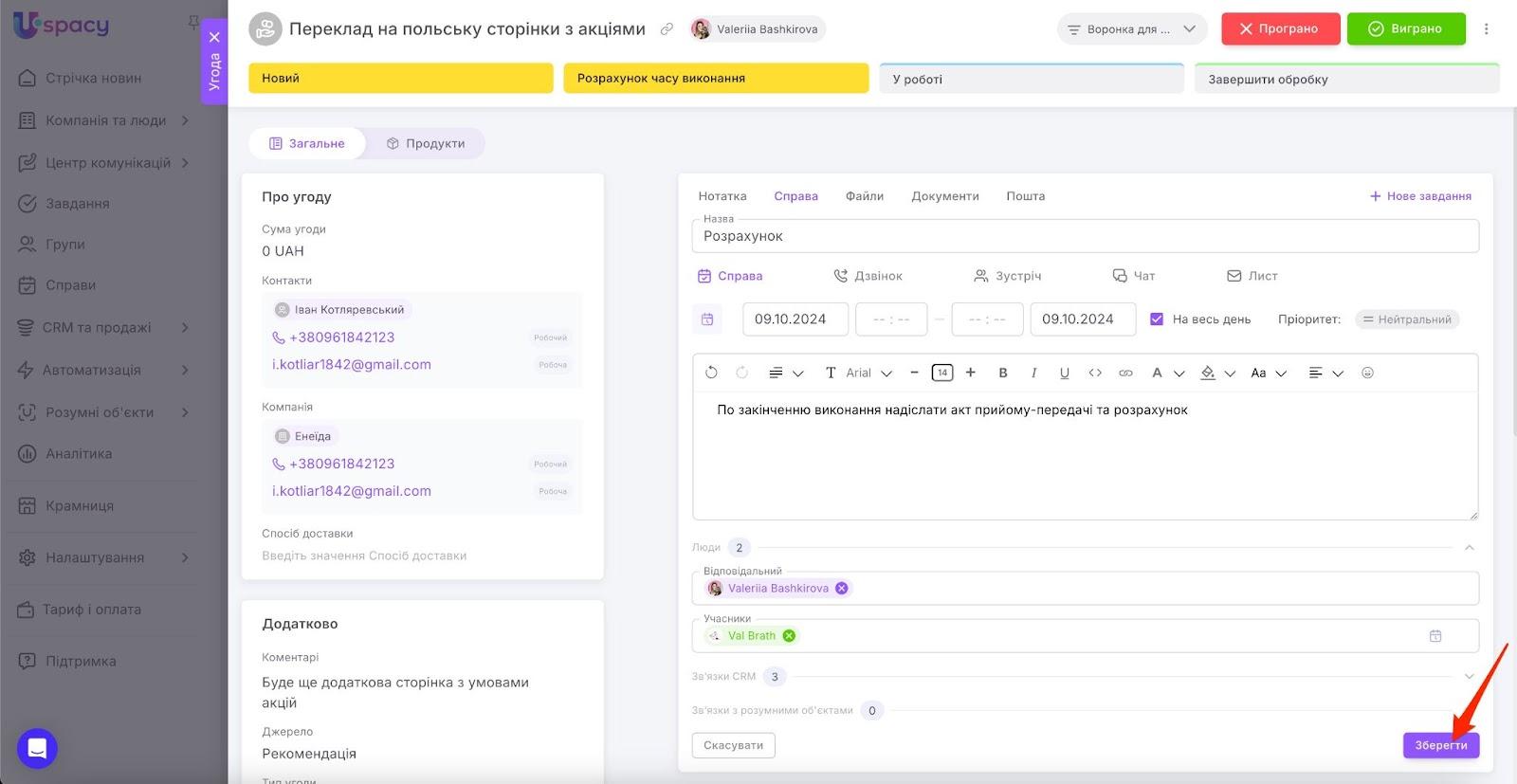Click the undo arrow in editor
Image resolution: width=1517 pixels, height=784 pixels.
(711, 373)
